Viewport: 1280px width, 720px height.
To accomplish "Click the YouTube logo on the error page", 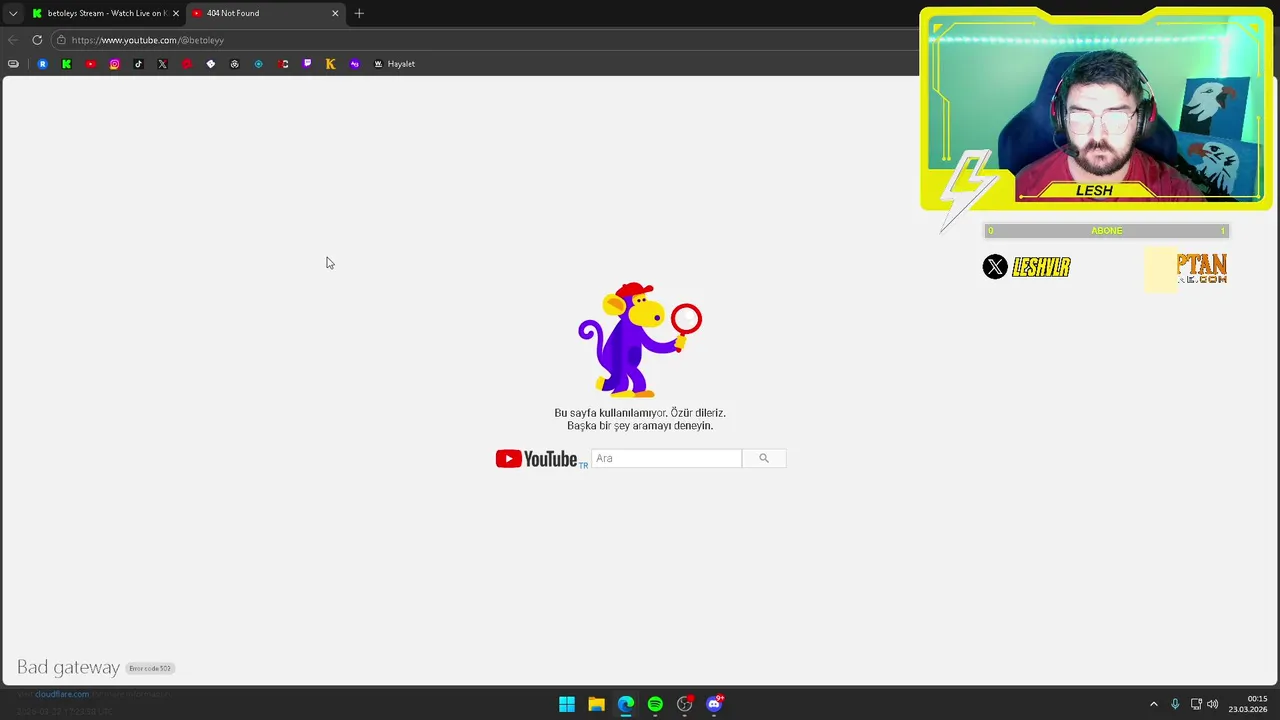I will click(x=537, y=459).
